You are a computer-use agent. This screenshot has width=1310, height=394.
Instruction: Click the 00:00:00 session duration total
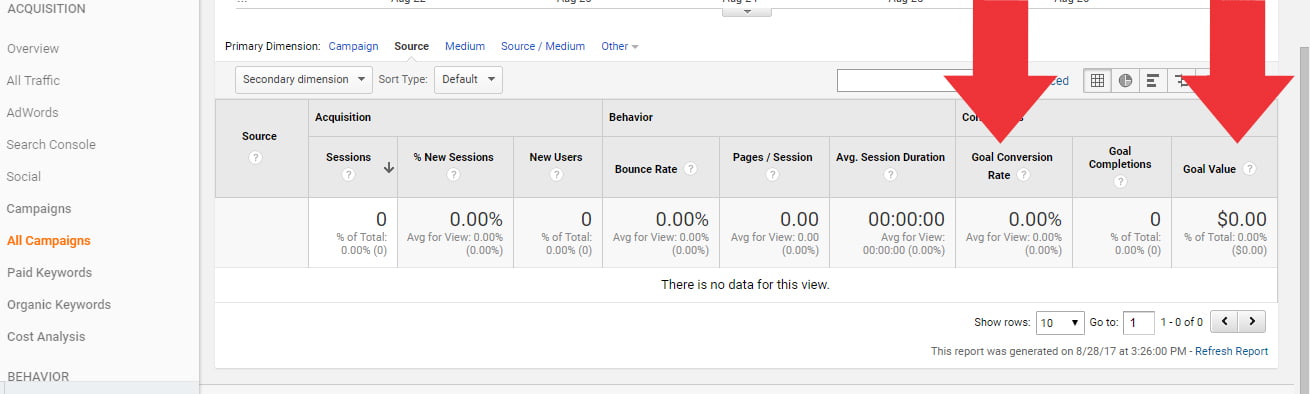(906, 219)
